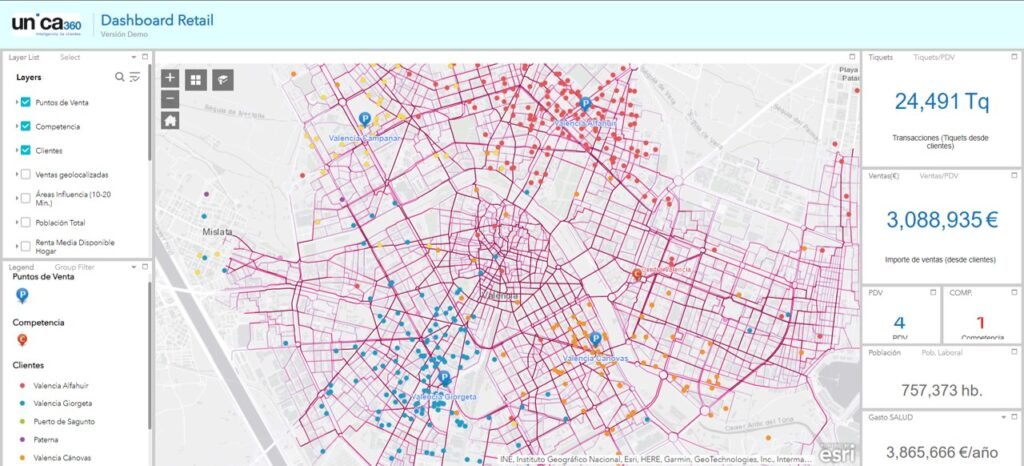Zoom out of the map
The width and height of the screenshot is (1024, 466).
[170, 99]
